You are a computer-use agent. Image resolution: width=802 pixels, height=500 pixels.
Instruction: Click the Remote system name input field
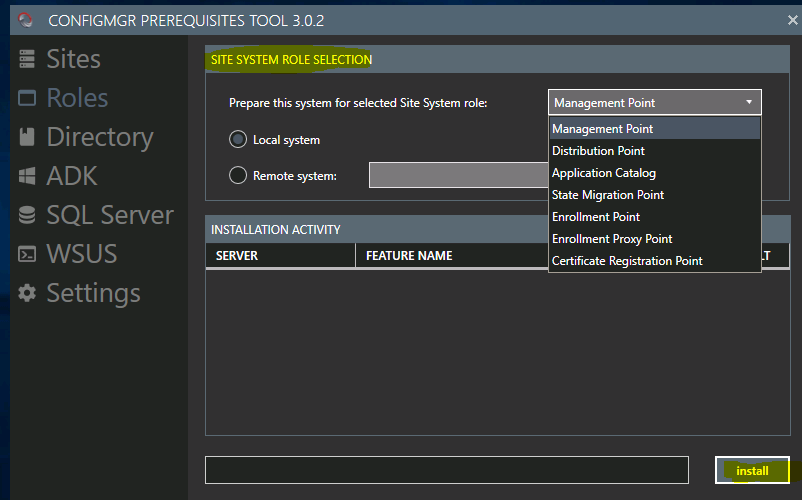(459, 175)
